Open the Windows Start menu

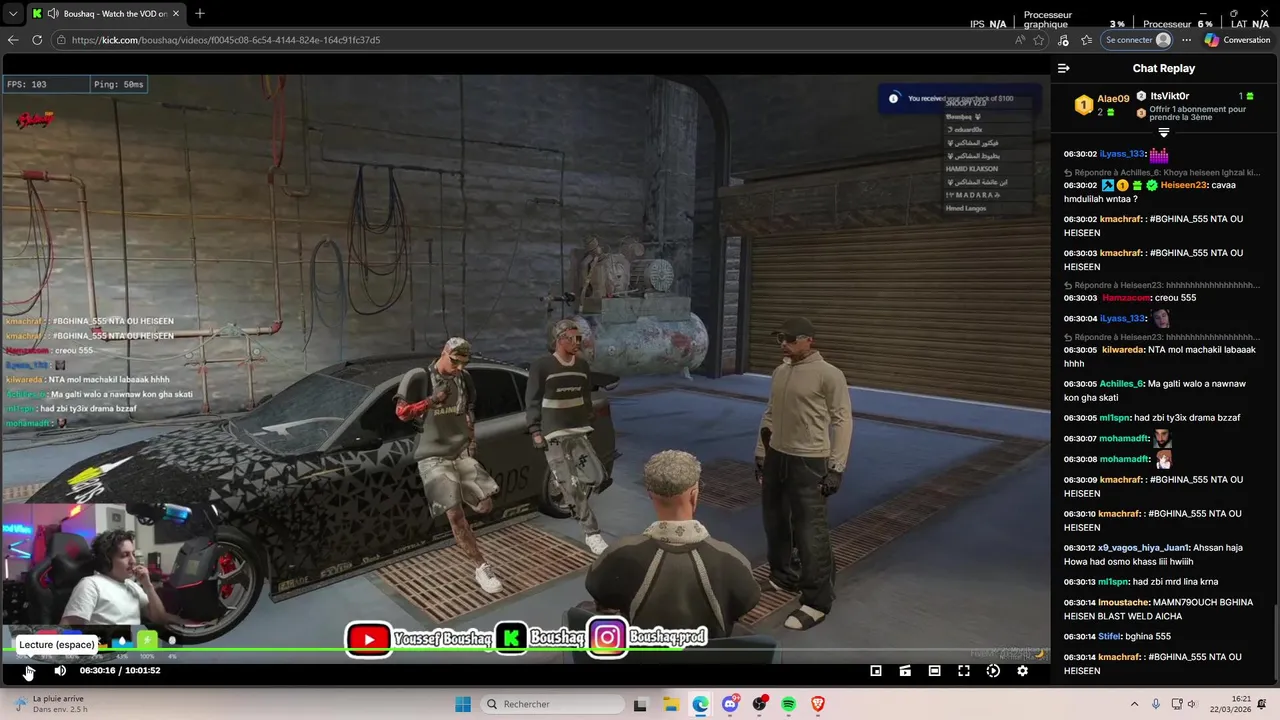[463, 704]
